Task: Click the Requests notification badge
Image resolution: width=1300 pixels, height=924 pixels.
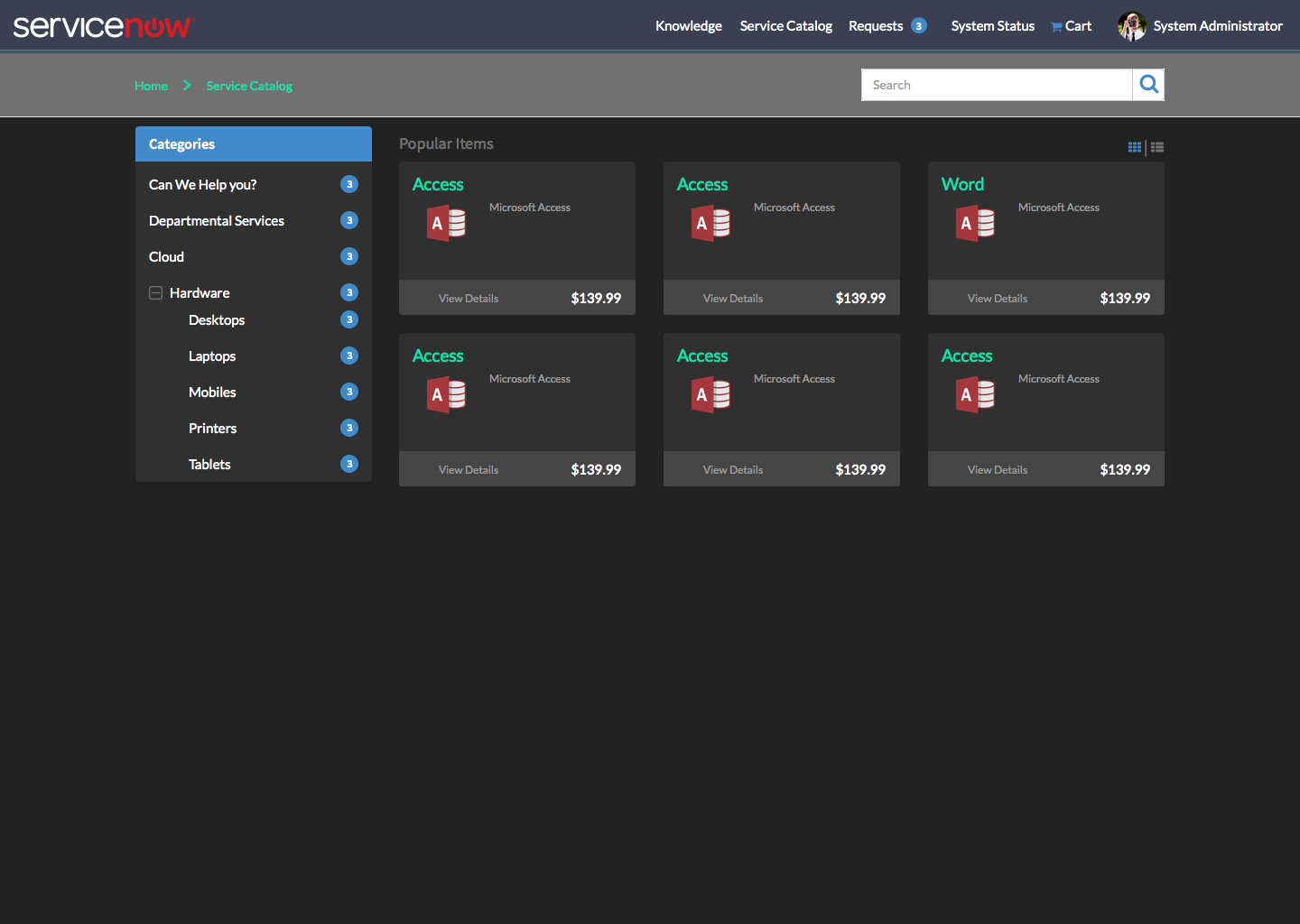Action: [x=920, y=25]
